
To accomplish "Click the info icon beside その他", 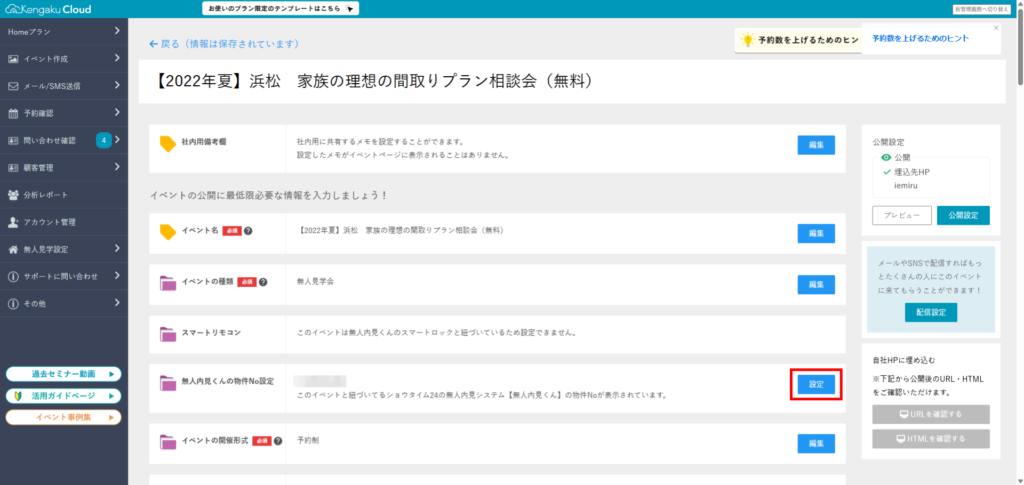I will pos(13,304).
